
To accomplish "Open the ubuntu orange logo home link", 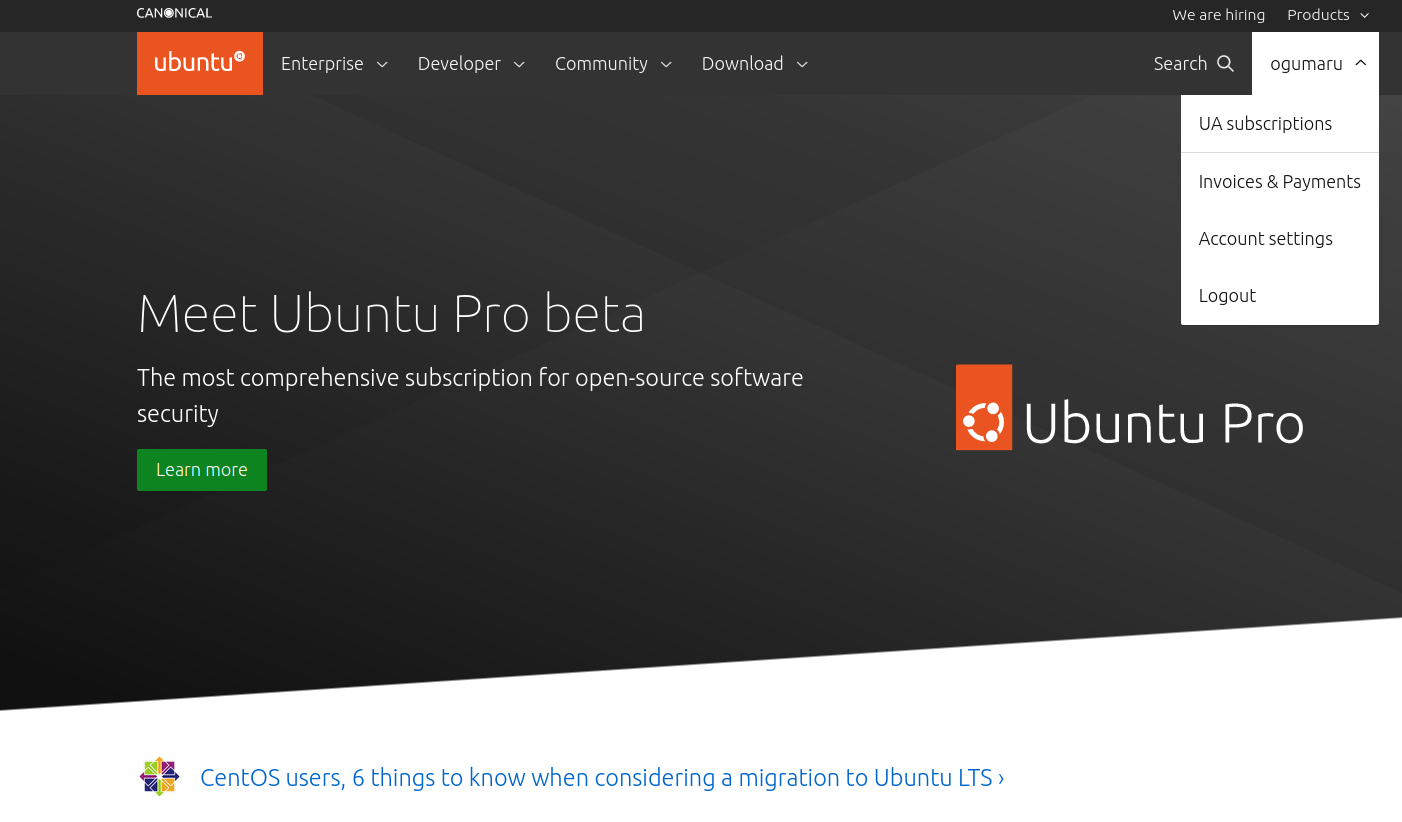I will coord(200,63).
